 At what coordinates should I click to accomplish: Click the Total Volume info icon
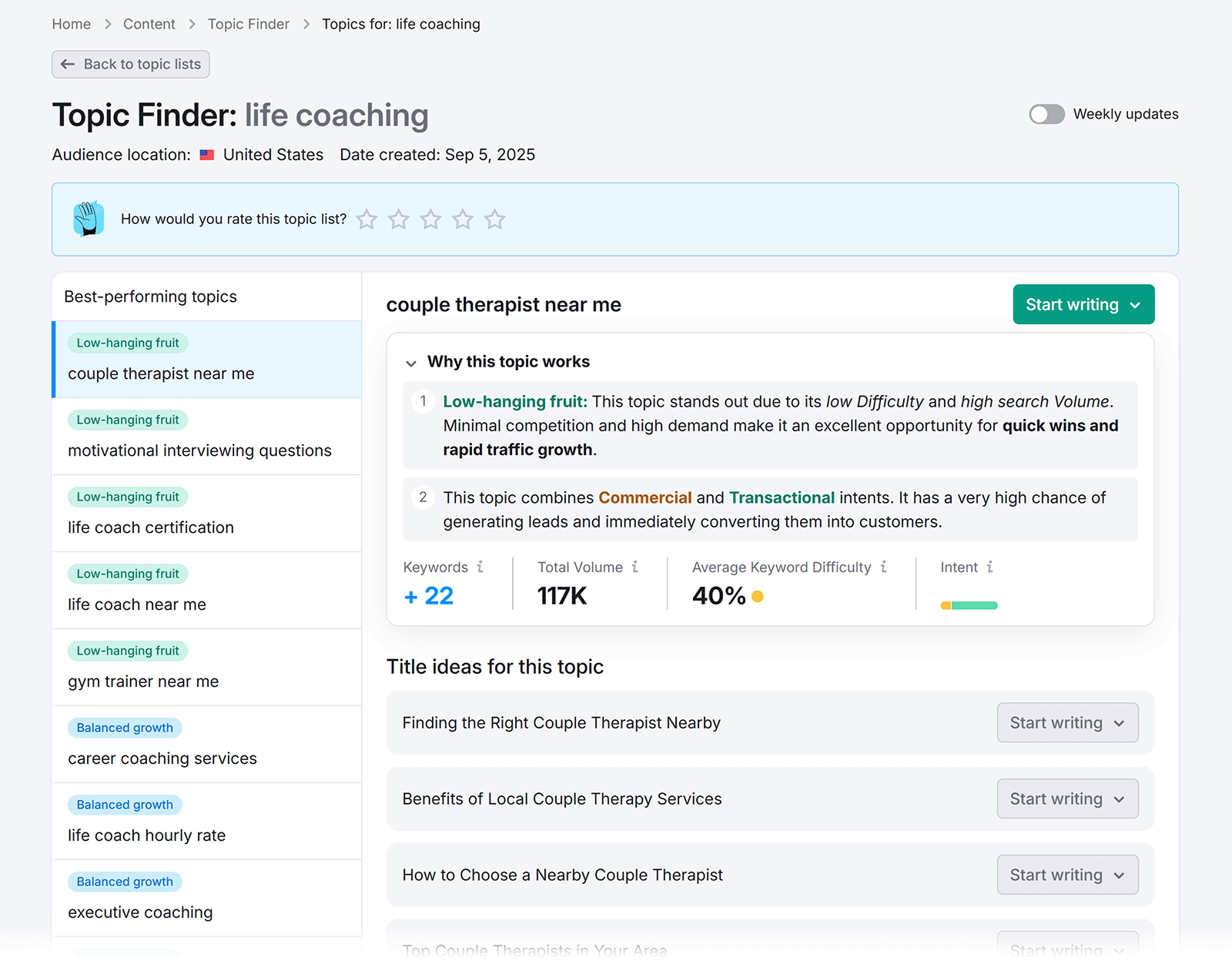636,567
